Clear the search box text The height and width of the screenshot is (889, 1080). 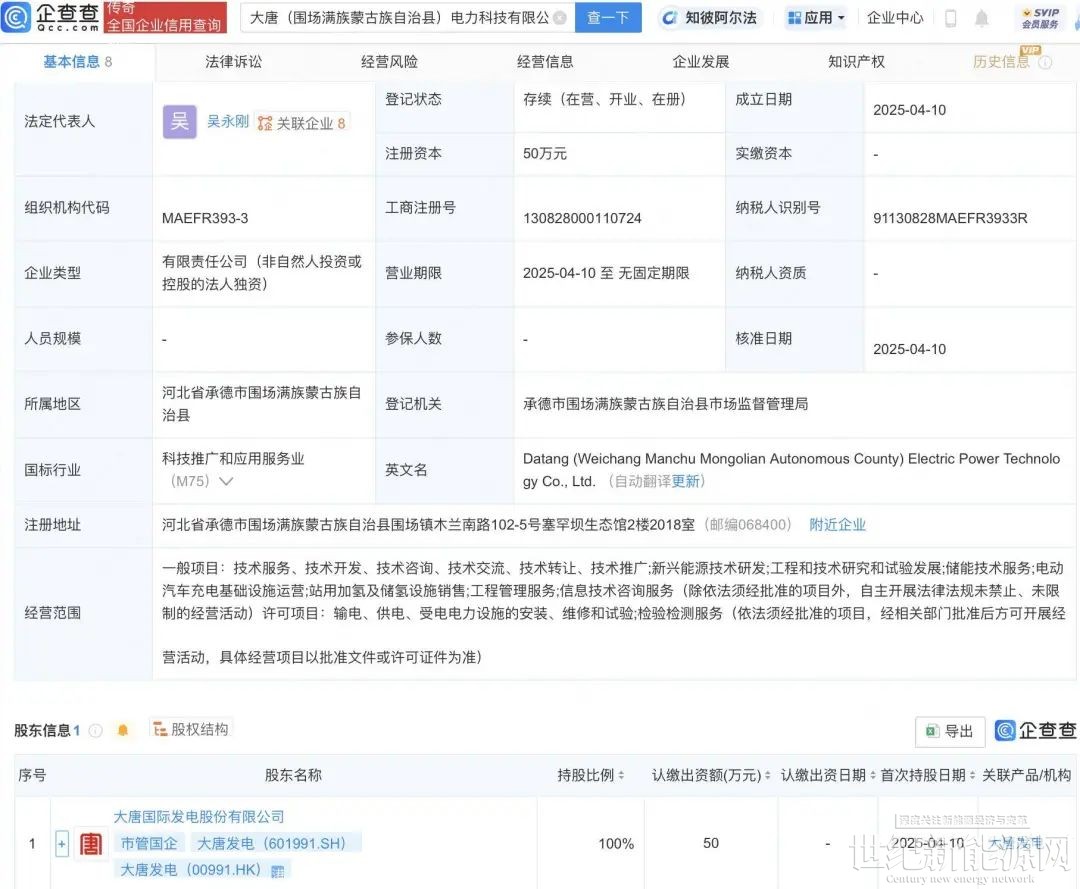pos(559,18)
